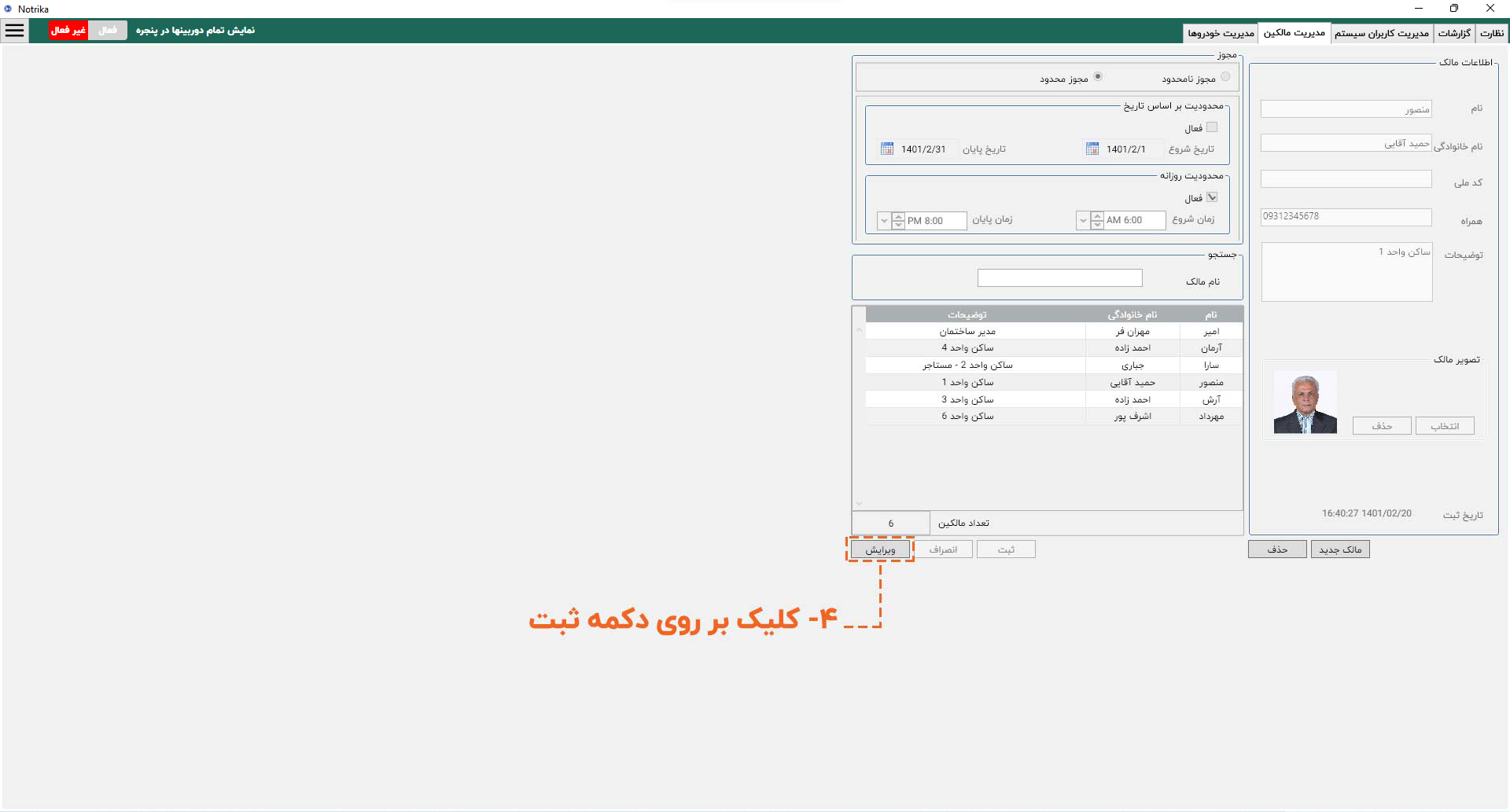Click the ساکن واحد 6 description cell
1510x812 pixels.
click(975, 417)
